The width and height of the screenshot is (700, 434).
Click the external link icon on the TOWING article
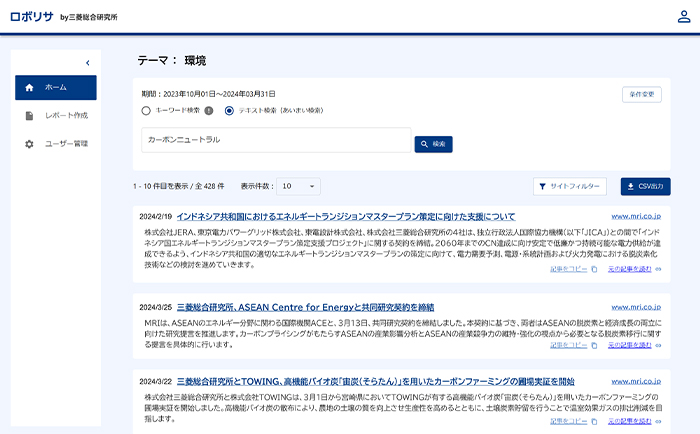(658, 421)
